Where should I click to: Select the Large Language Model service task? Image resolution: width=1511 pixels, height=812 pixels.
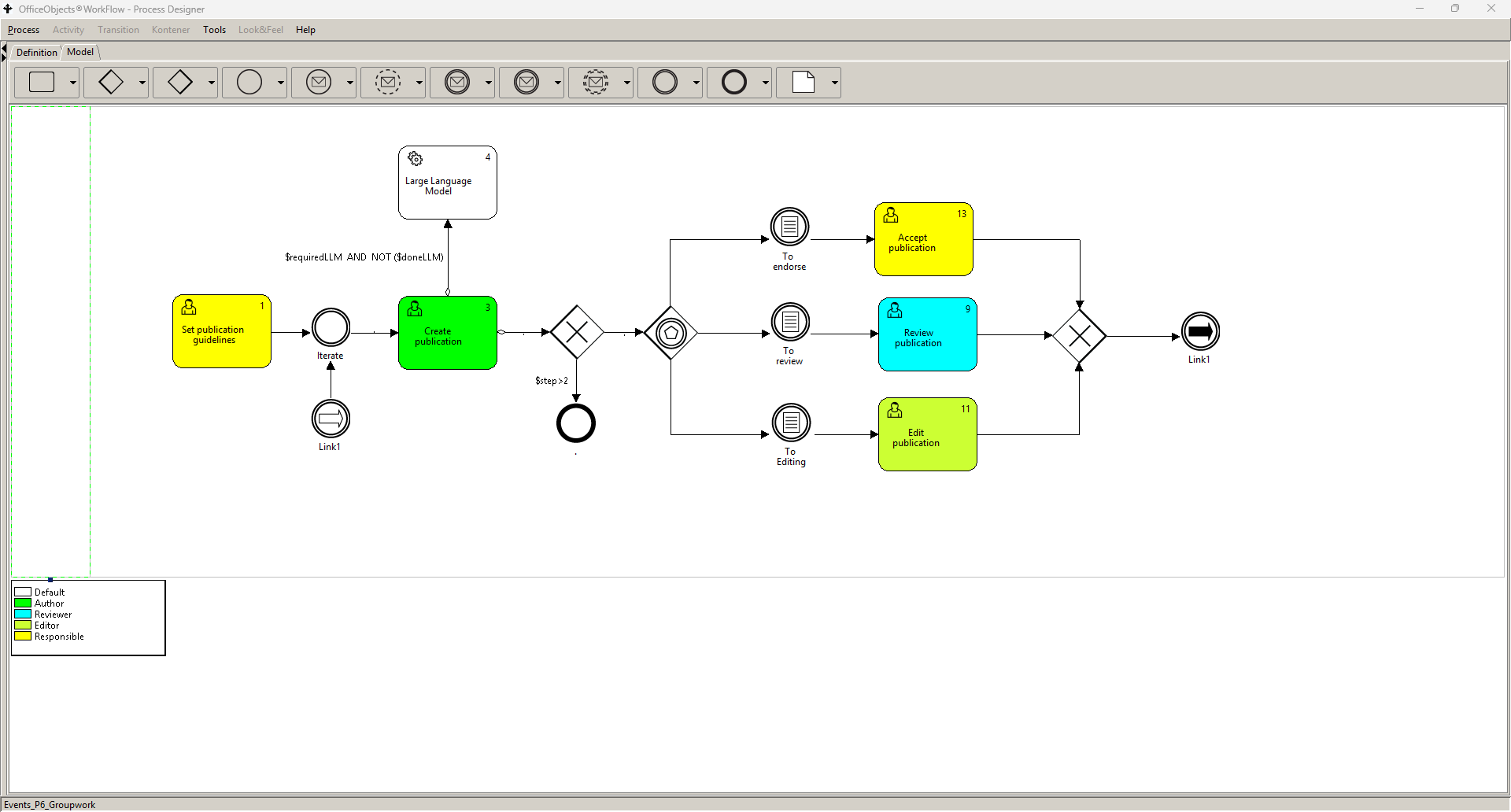pos(448,183)
